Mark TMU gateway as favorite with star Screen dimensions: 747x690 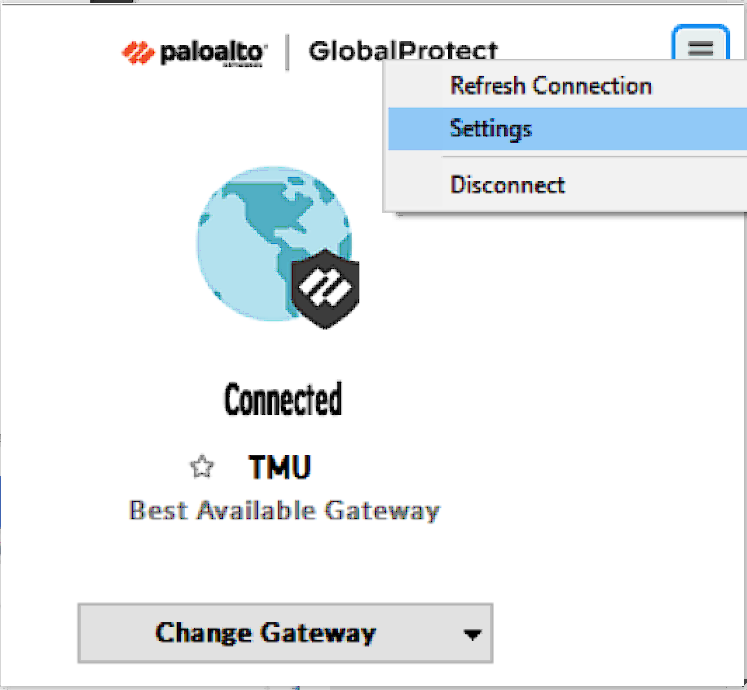(202, 467)
